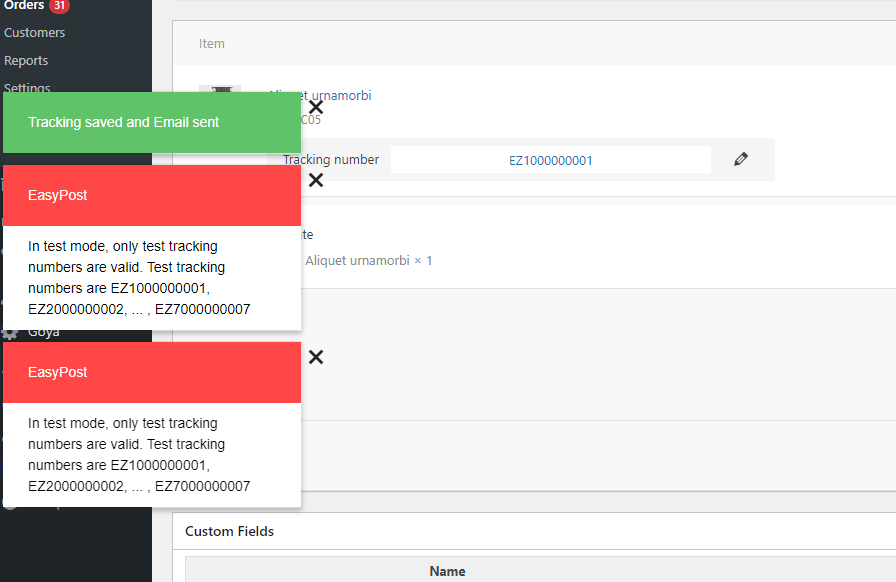Click the Item column header
This screenshot has height=582, width=896.
pos(211,43)
